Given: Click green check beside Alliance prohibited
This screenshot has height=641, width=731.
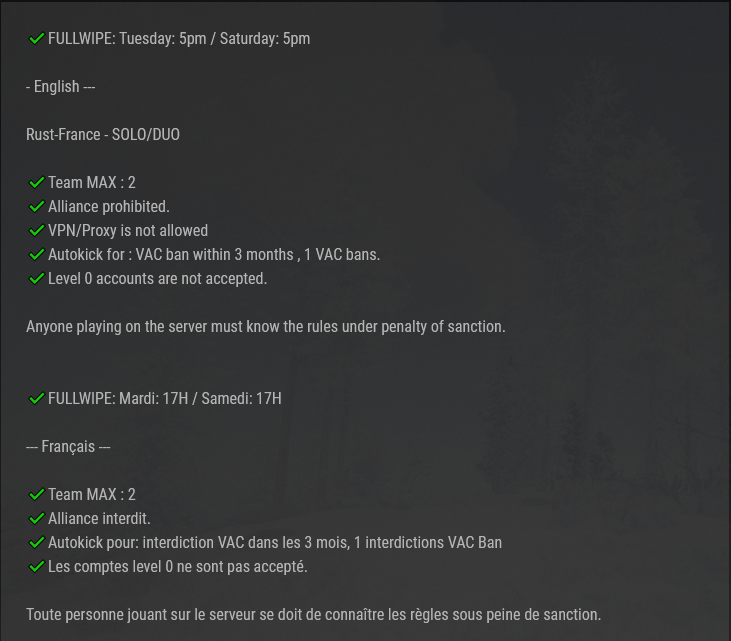Looking at the screenshot, I should click(36, 207).
